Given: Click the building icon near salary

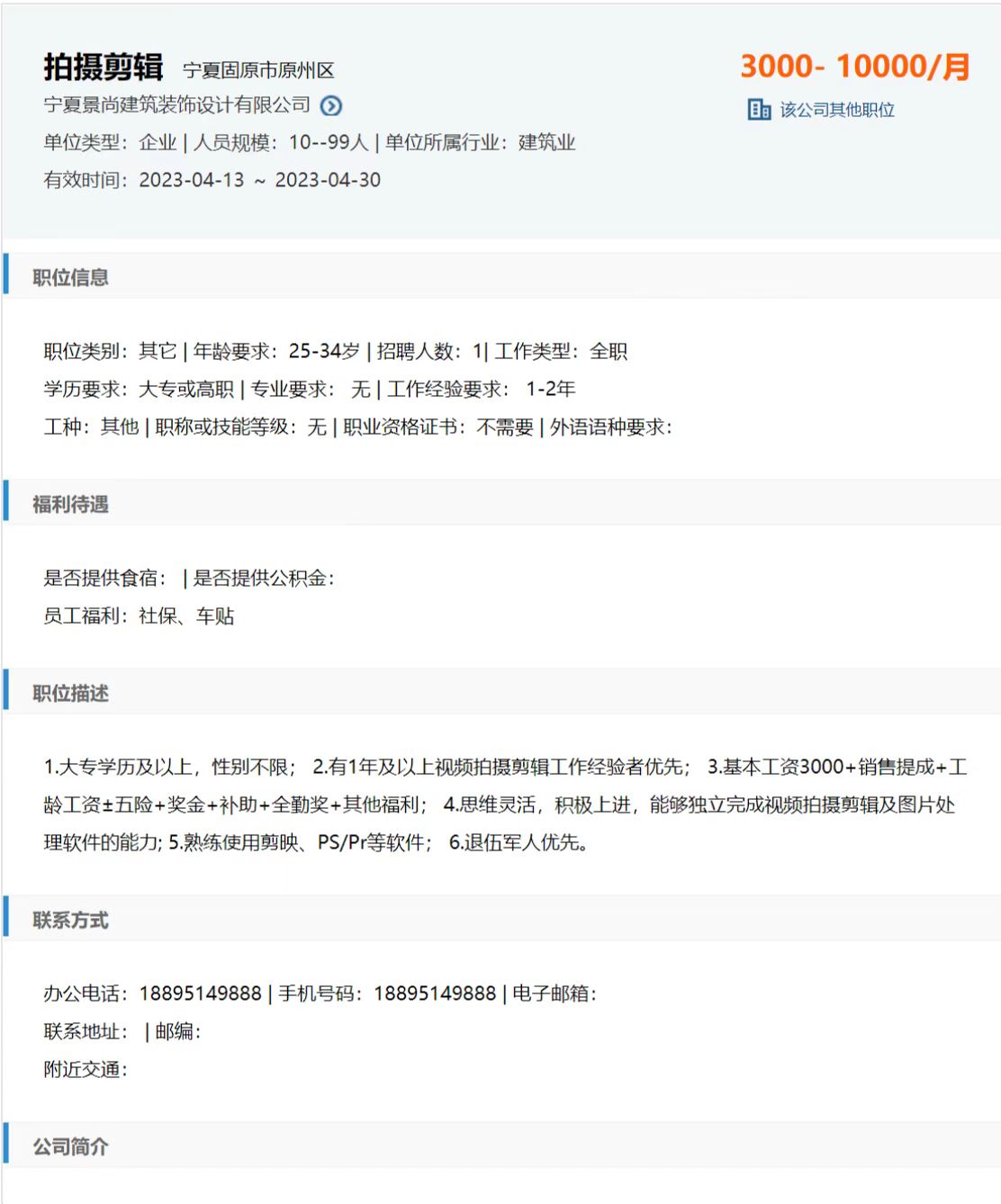Looking at the screenshot, I should (759, 110).
